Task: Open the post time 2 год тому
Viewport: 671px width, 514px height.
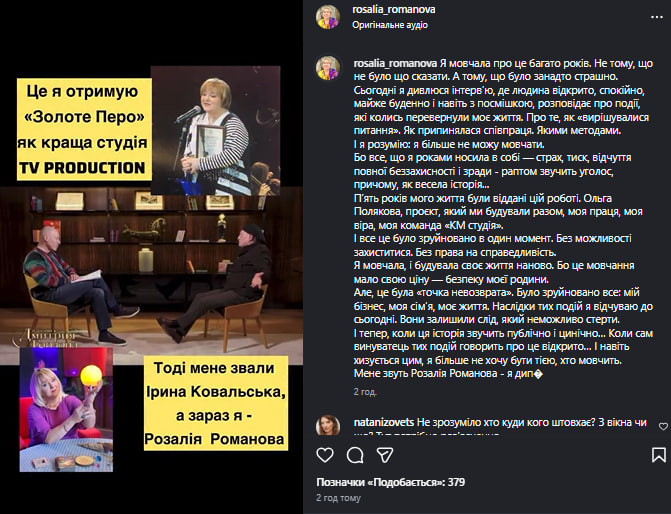Action: click(x=338, y=498)
